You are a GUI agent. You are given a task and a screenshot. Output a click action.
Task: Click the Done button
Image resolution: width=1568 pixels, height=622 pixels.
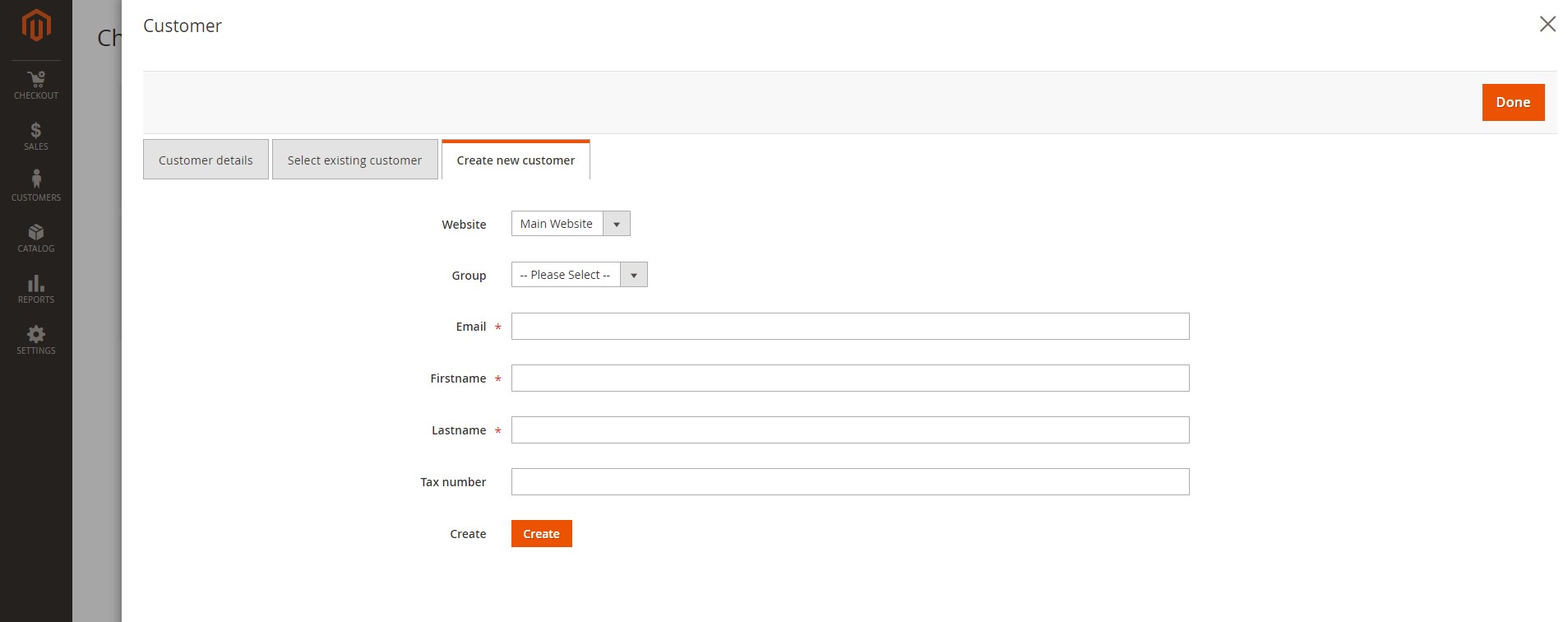coord(1513,102)
